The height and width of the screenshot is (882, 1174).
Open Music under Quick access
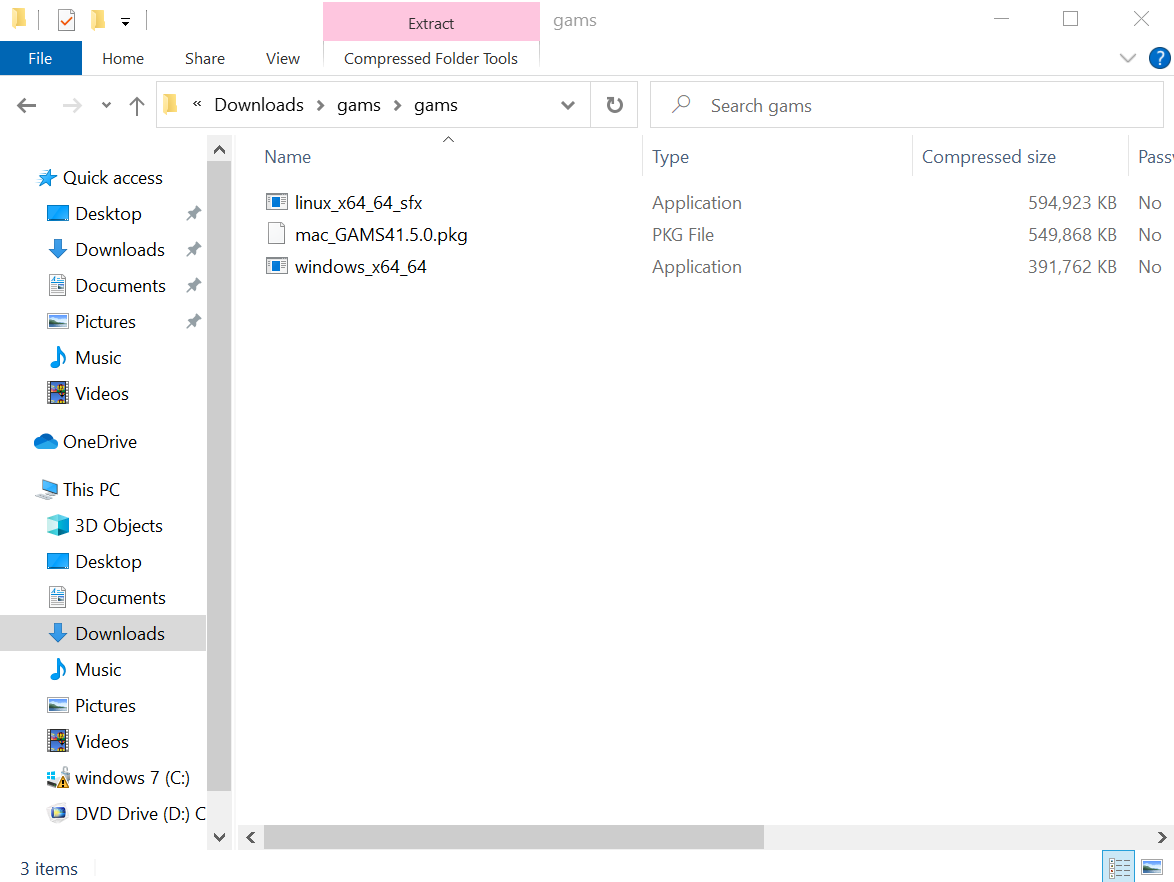coord(97,357)
